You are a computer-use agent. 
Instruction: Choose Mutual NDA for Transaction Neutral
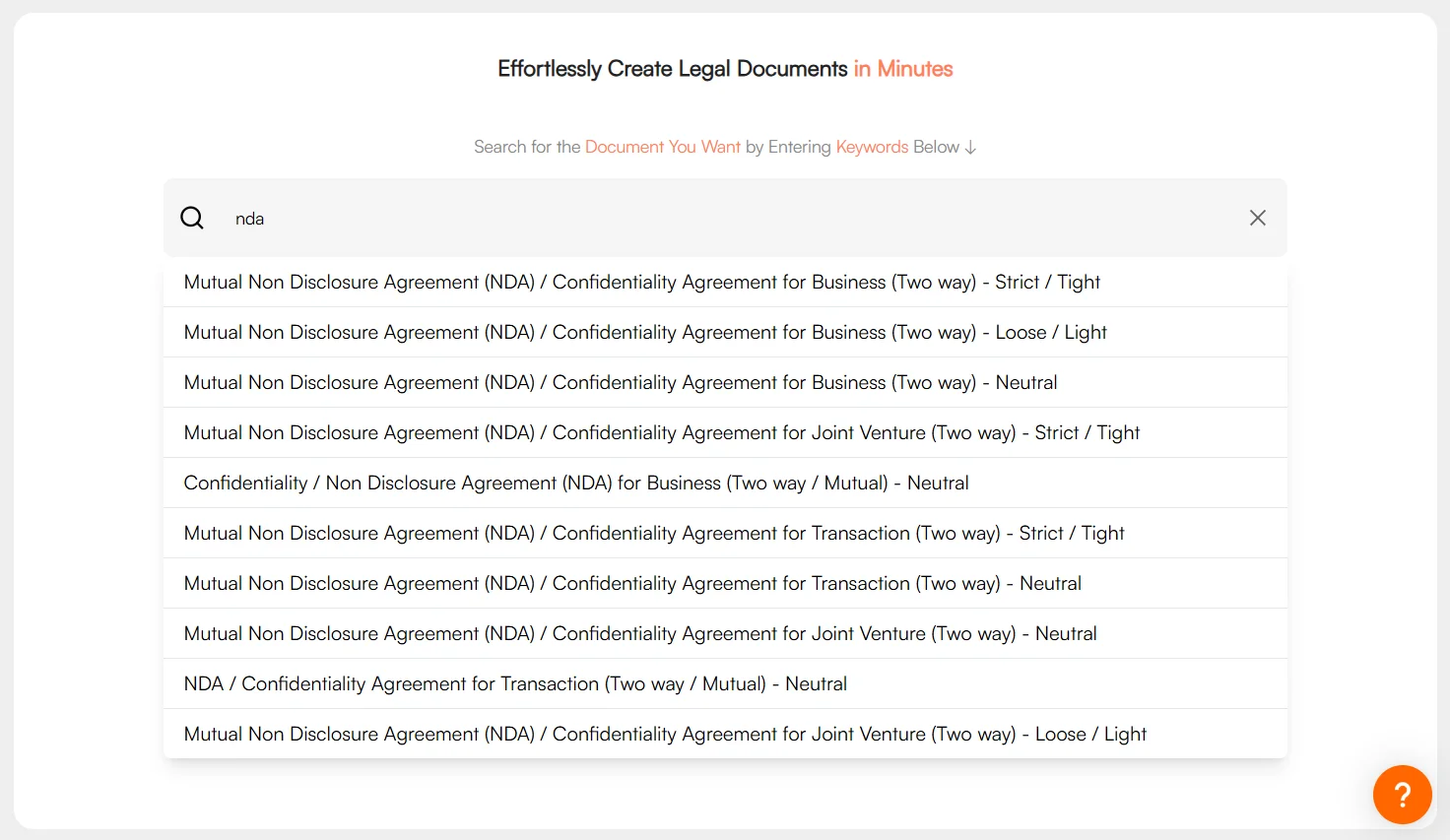(632, 584)
